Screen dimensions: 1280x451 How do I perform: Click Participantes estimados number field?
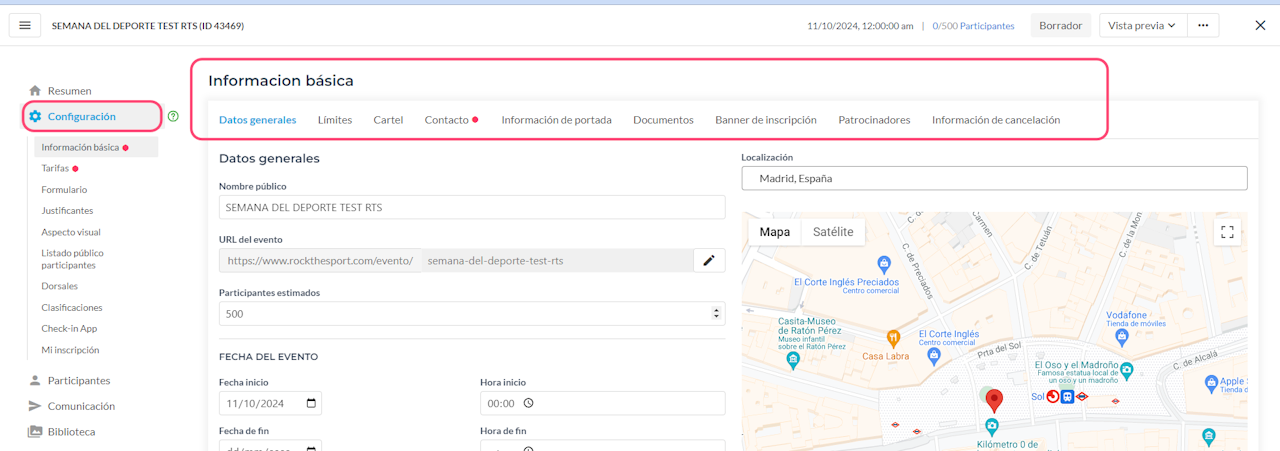click(x=472, y=314)
